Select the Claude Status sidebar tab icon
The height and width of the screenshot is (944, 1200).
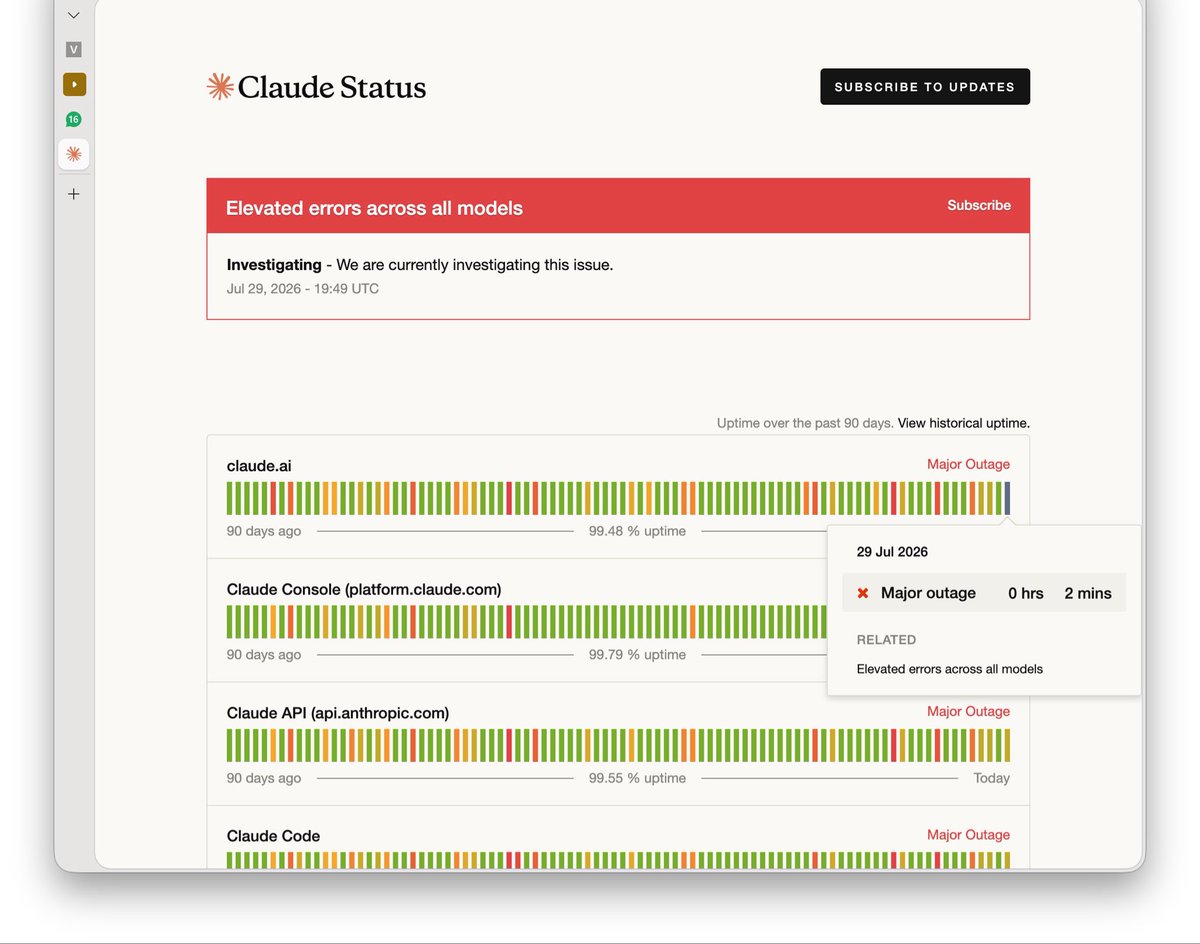pyautogui.click(x=73, y=154)
